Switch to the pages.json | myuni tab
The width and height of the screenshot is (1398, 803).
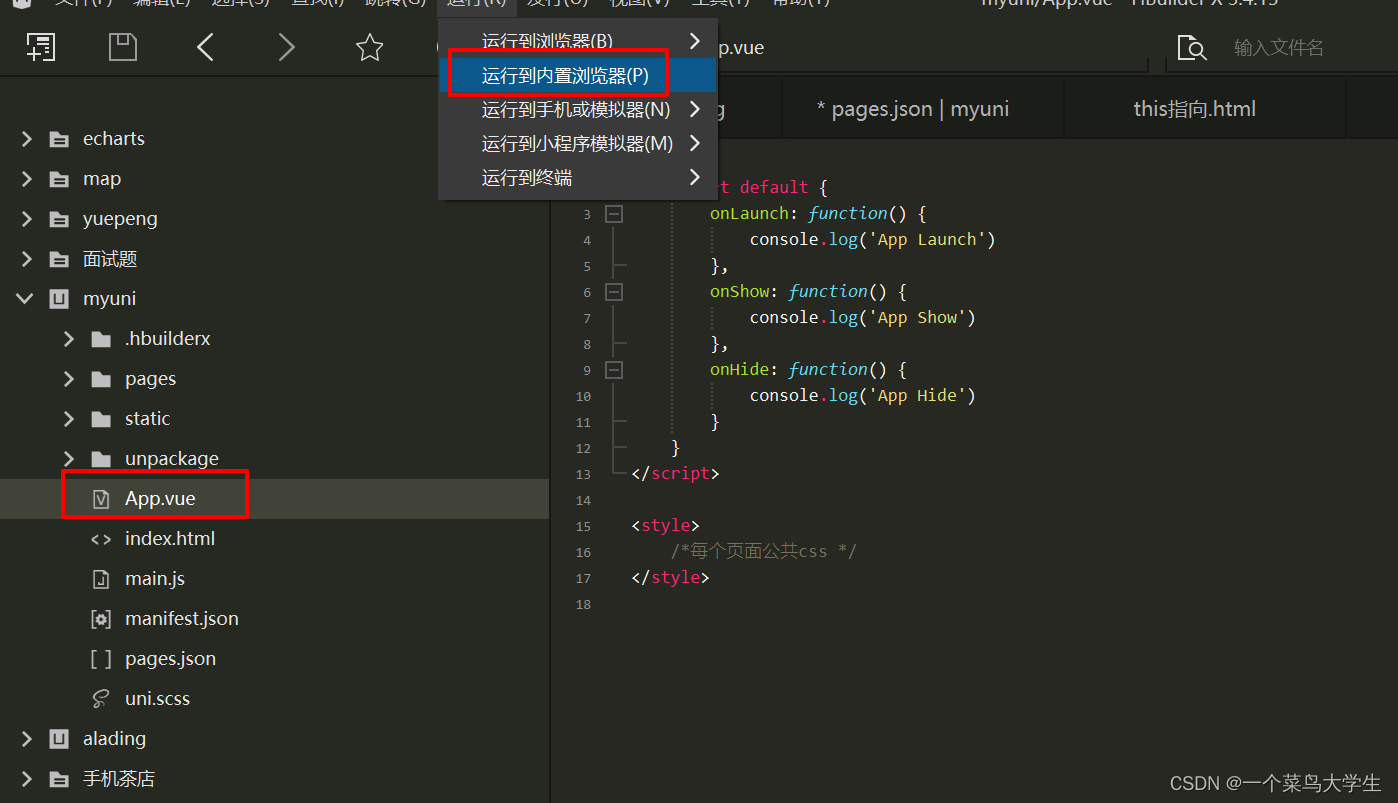click(913, 109)
